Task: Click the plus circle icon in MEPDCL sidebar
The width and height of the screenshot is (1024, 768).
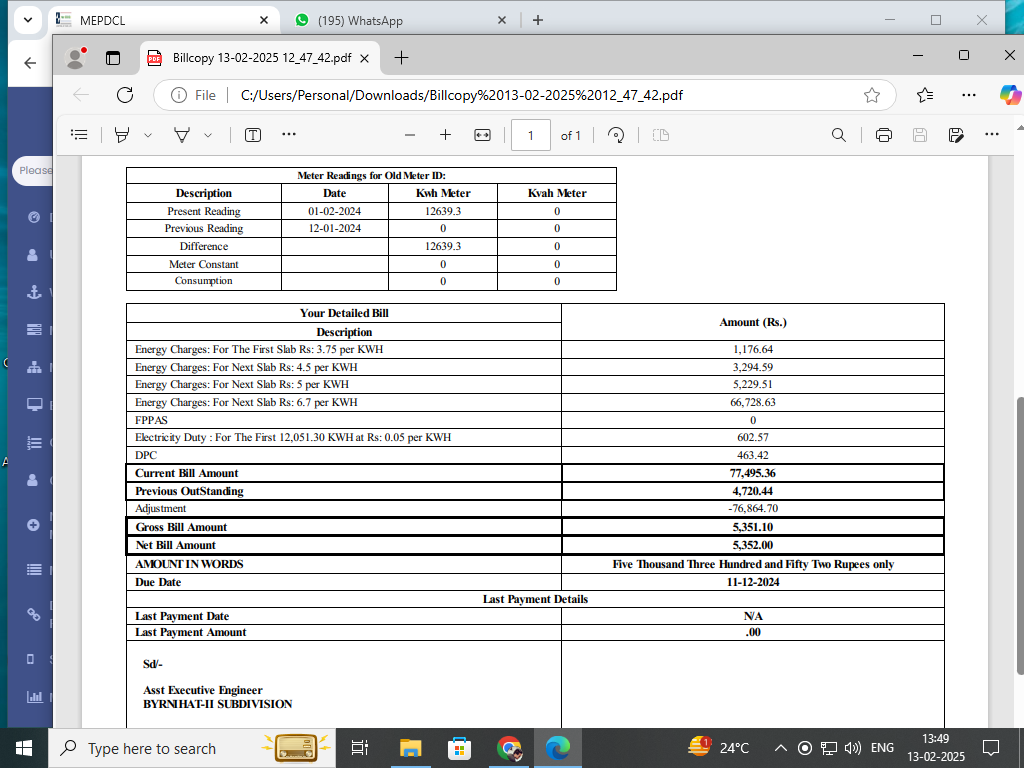Action: [33, 525]
